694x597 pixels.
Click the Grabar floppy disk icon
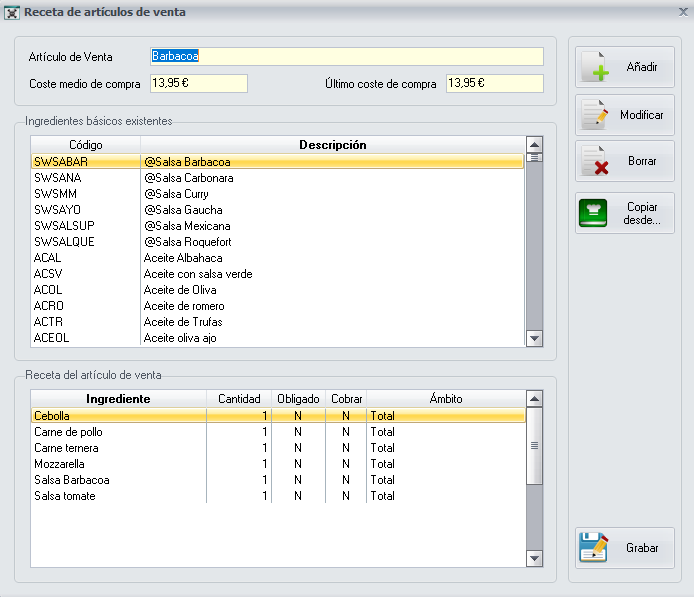[595, 548]
